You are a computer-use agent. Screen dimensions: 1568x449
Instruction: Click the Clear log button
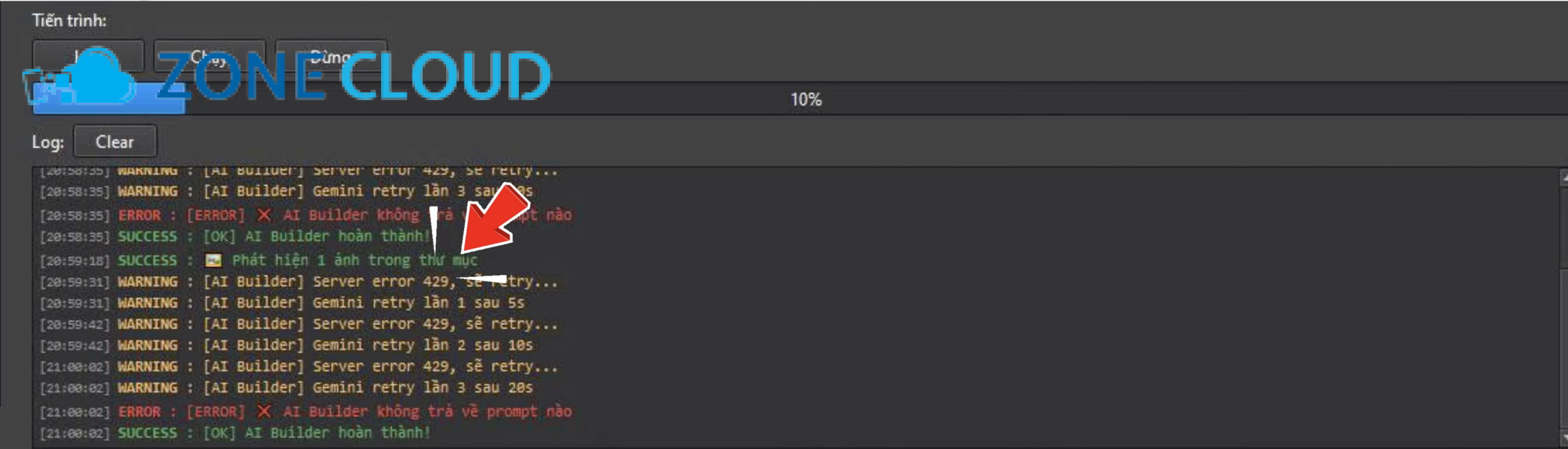click(115, 142)
